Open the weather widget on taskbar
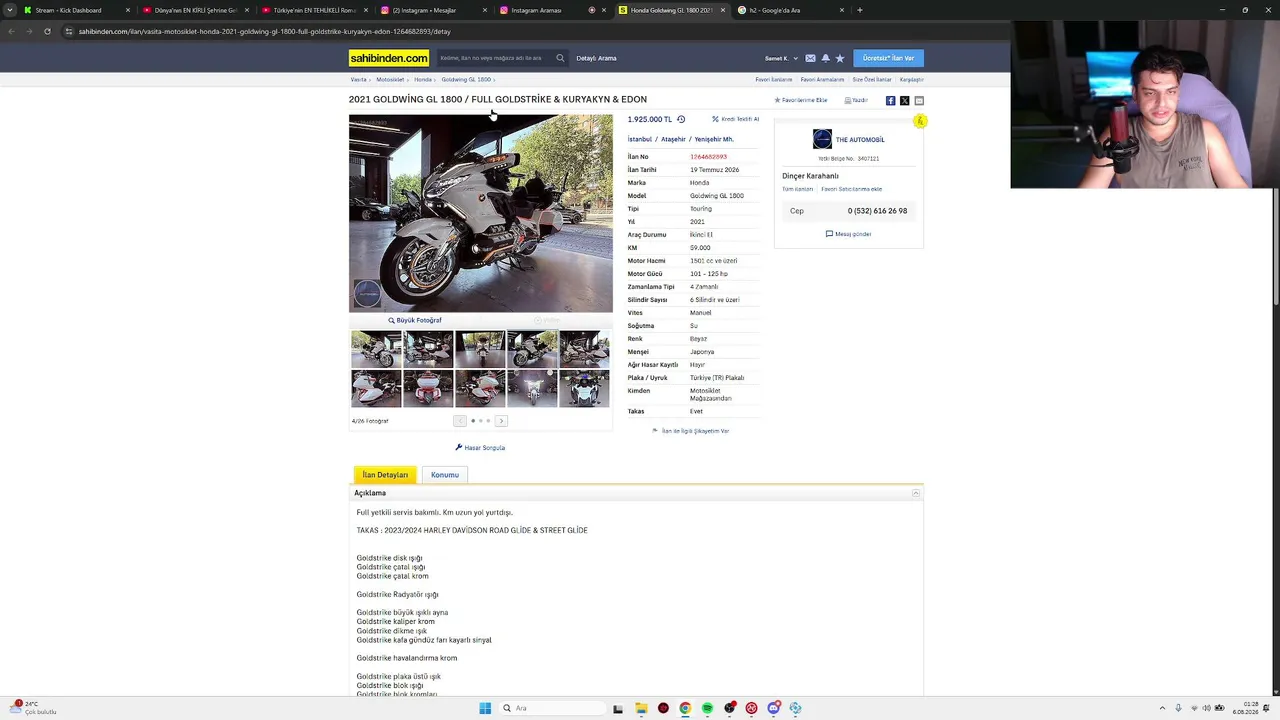The width and height of the screenshot is (1280, 720). (32, 708)
